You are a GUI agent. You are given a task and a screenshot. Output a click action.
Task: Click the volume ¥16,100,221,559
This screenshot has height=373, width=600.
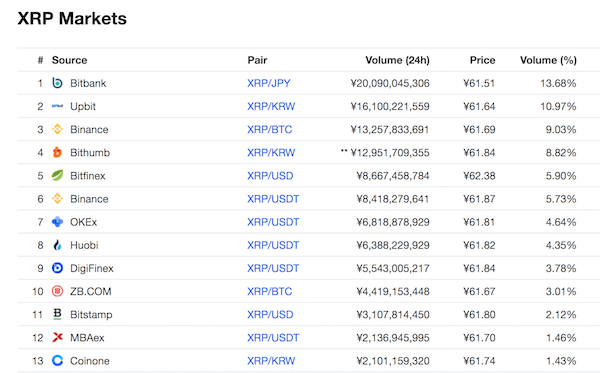(390, 106)
